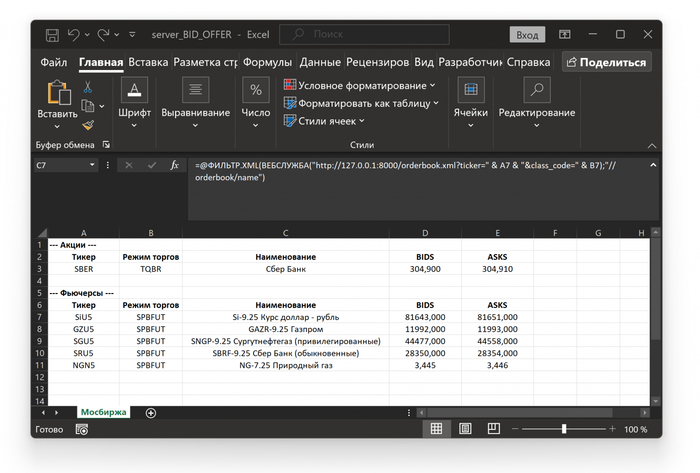This screenshot has width=700, height=473.
Task: Switch to the Данные ribbon tab
Action: pyautogui.click(x=320, y=62)
